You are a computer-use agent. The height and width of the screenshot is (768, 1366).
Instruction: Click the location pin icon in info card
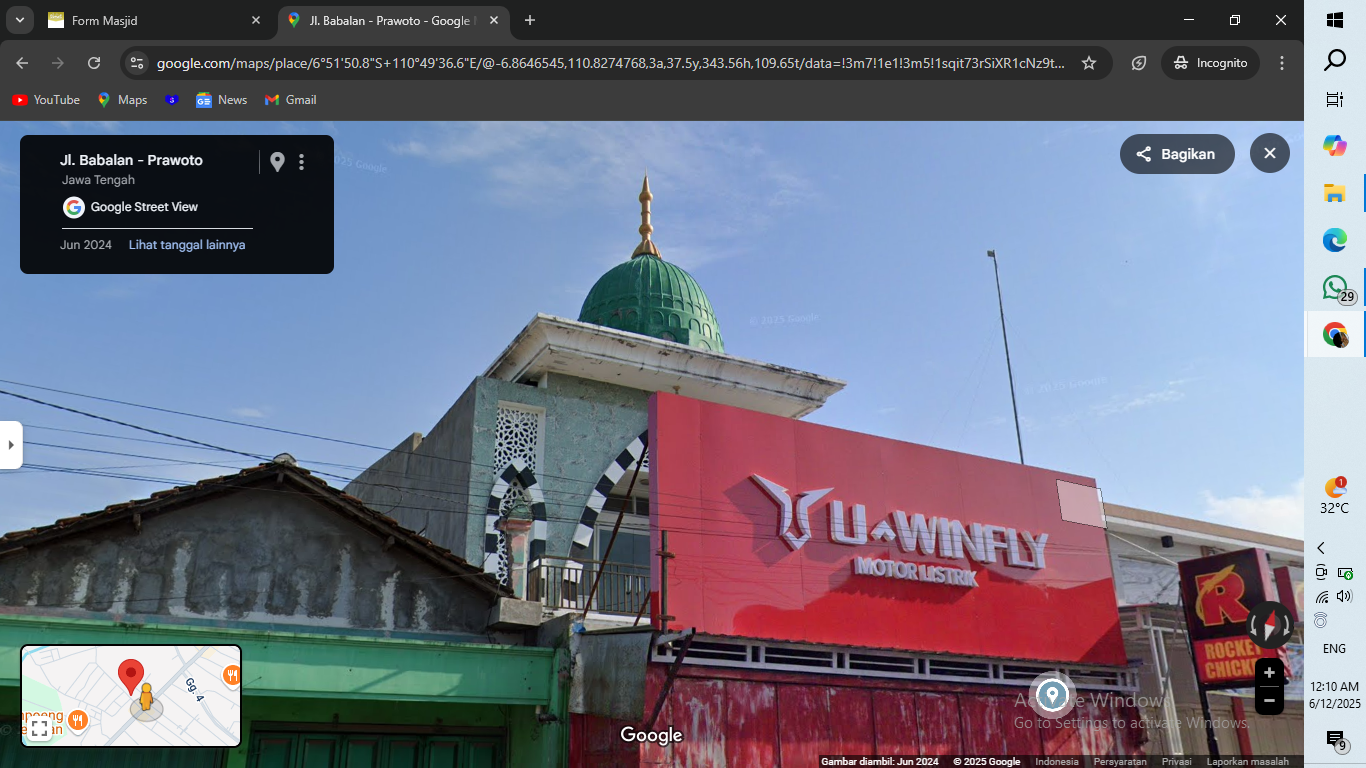[277, 162]
